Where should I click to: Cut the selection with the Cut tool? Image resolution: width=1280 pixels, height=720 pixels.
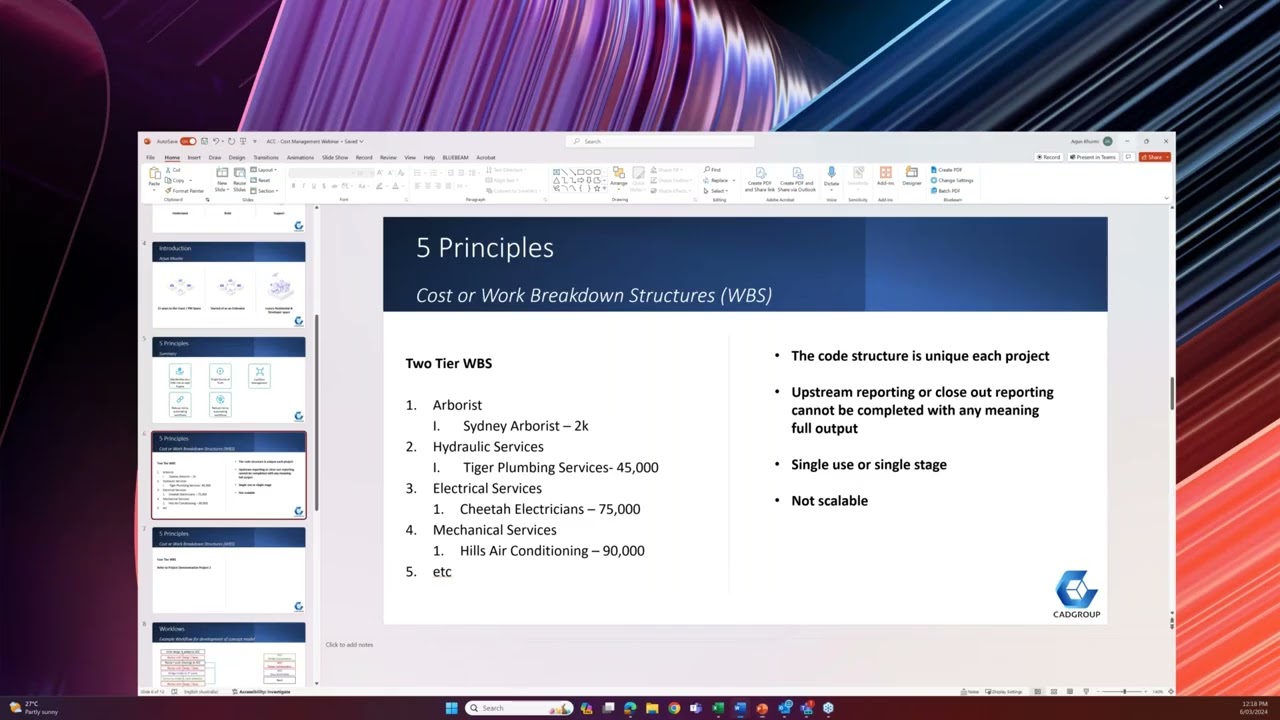click(174, 170)
